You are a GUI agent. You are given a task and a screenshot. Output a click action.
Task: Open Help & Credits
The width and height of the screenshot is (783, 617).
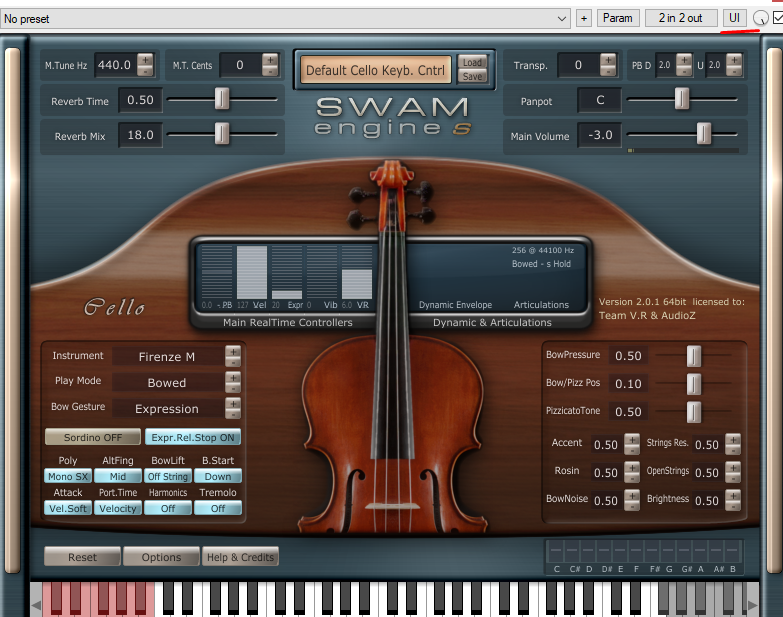pos(240,557)
